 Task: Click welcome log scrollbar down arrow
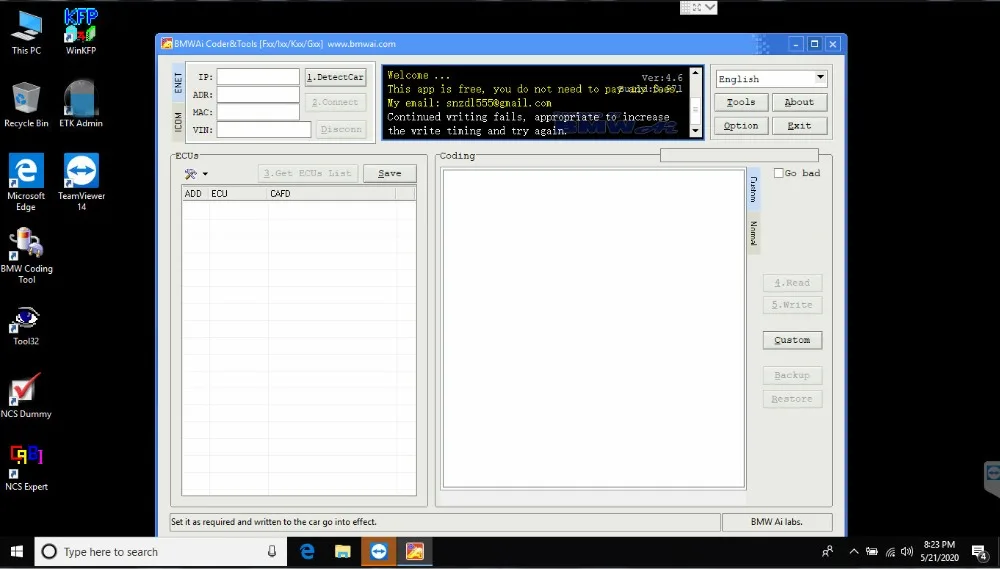pyautogui.click(x=696, y=130)
